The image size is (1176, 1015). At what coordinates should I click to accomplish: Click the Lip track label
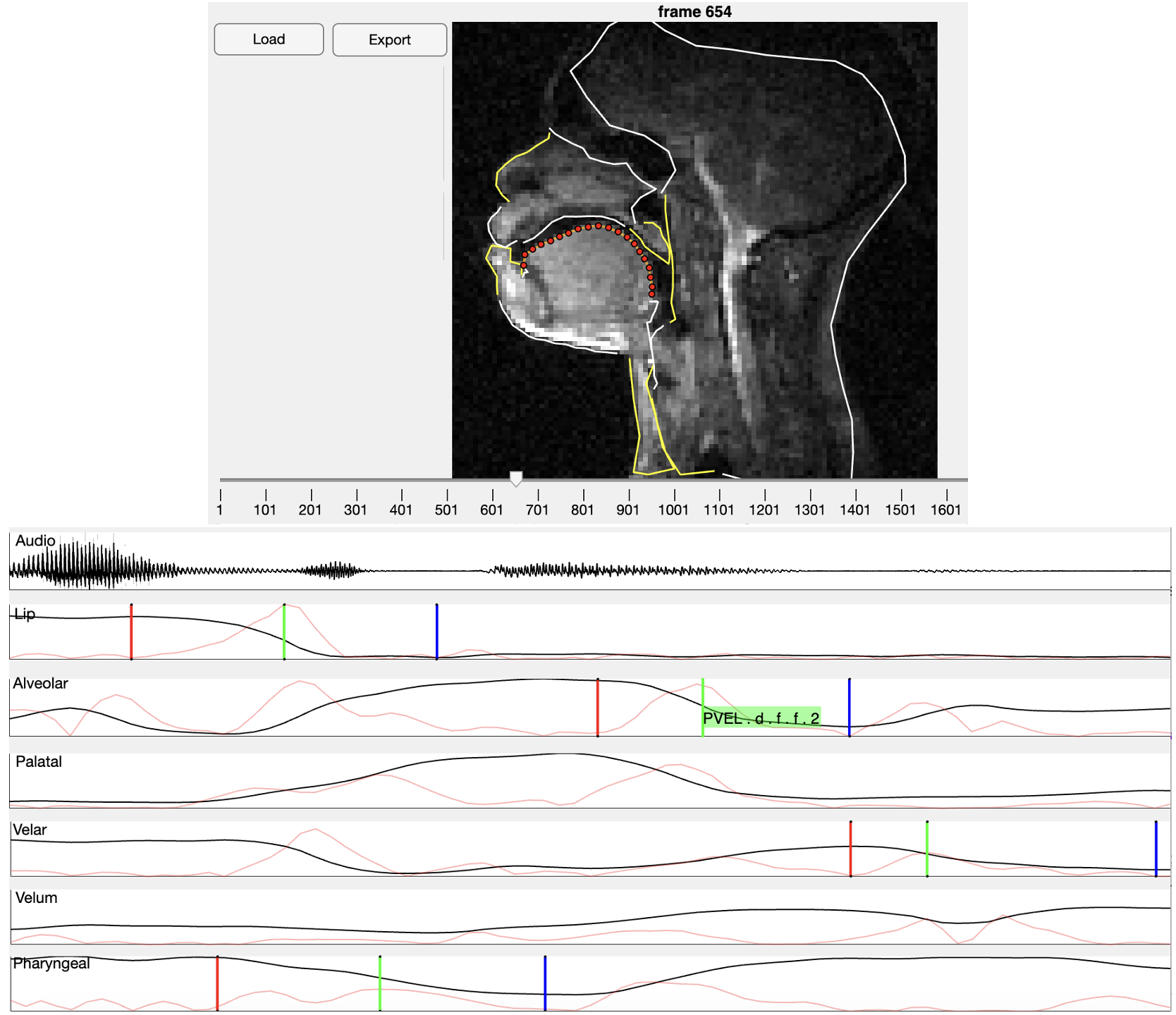point(25,615)
